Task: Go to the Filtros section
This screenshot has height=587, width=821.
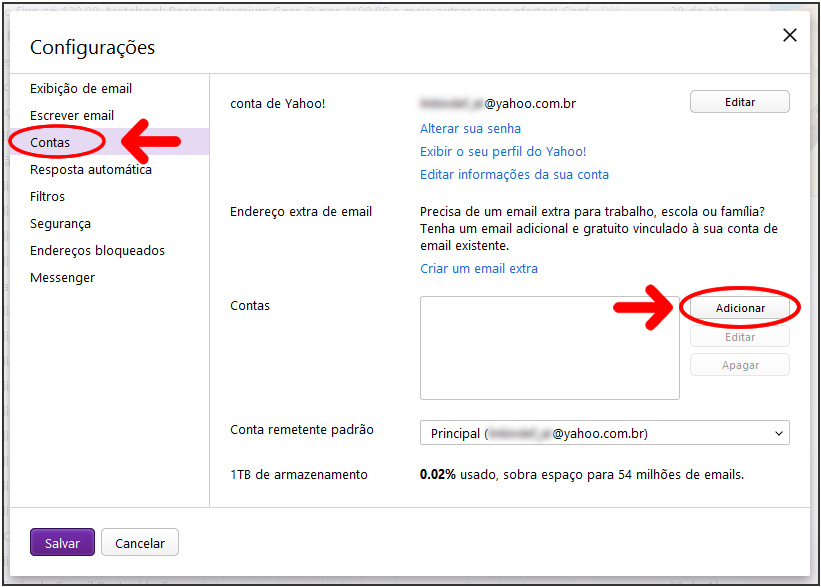Action: click(47, 196)
